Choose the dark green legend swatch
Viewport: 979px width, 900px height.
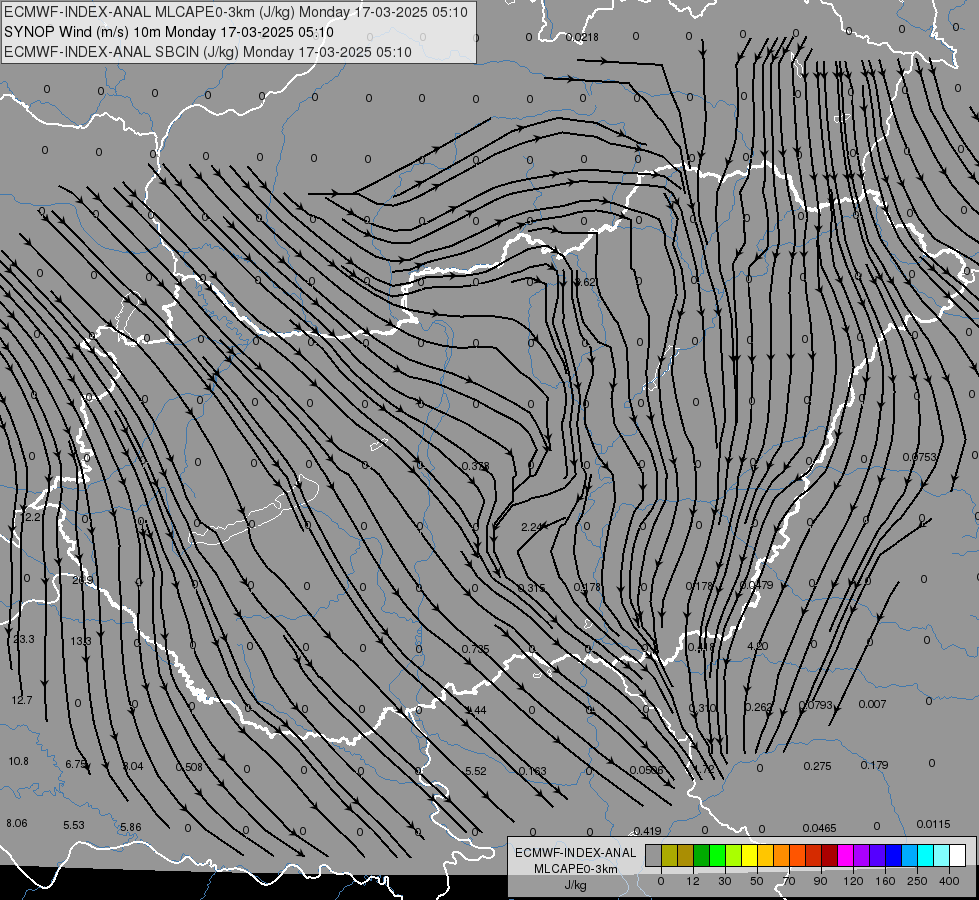coord(701,856)
